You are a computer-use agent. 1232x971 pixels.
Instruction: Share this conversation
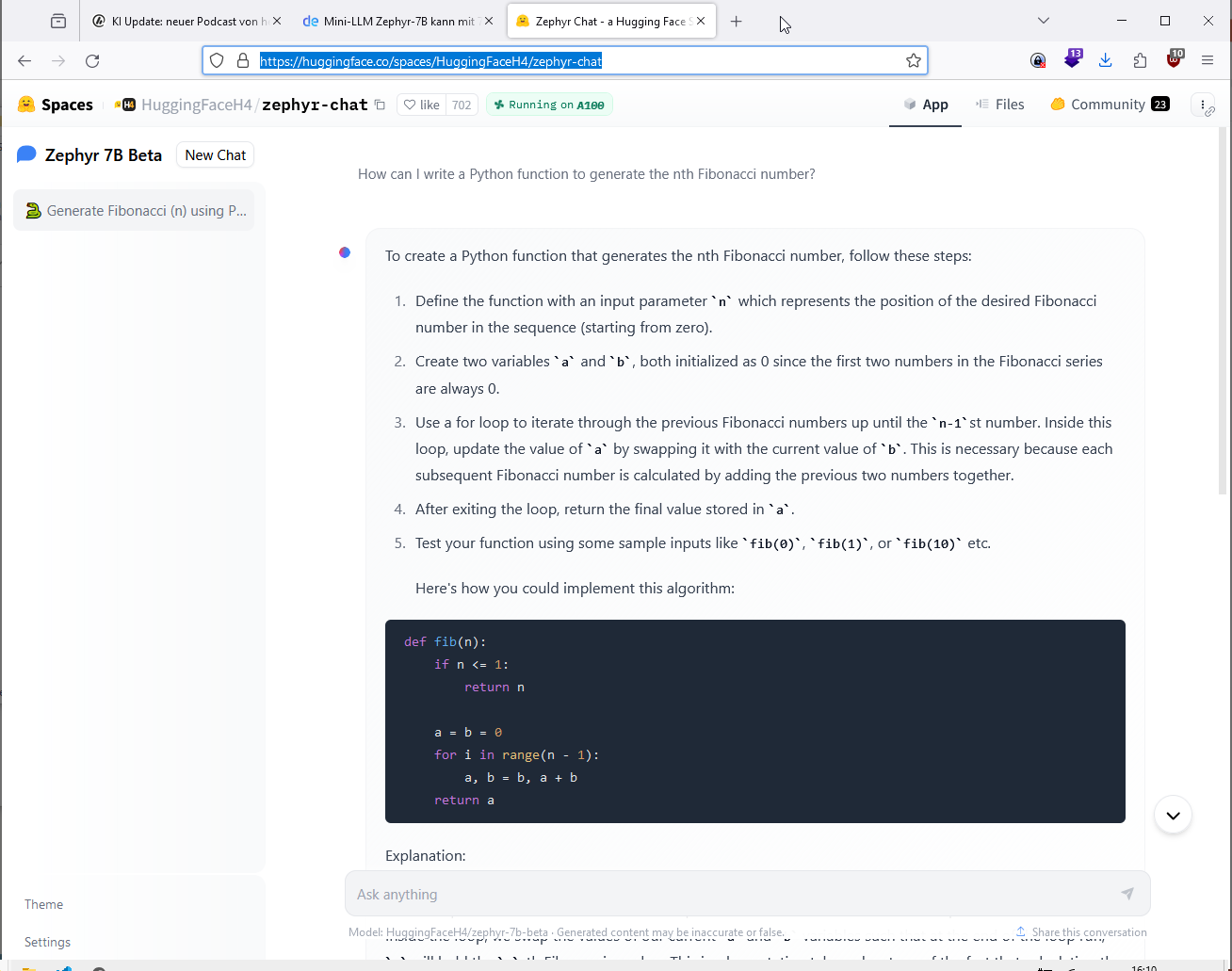(1081, 931)
